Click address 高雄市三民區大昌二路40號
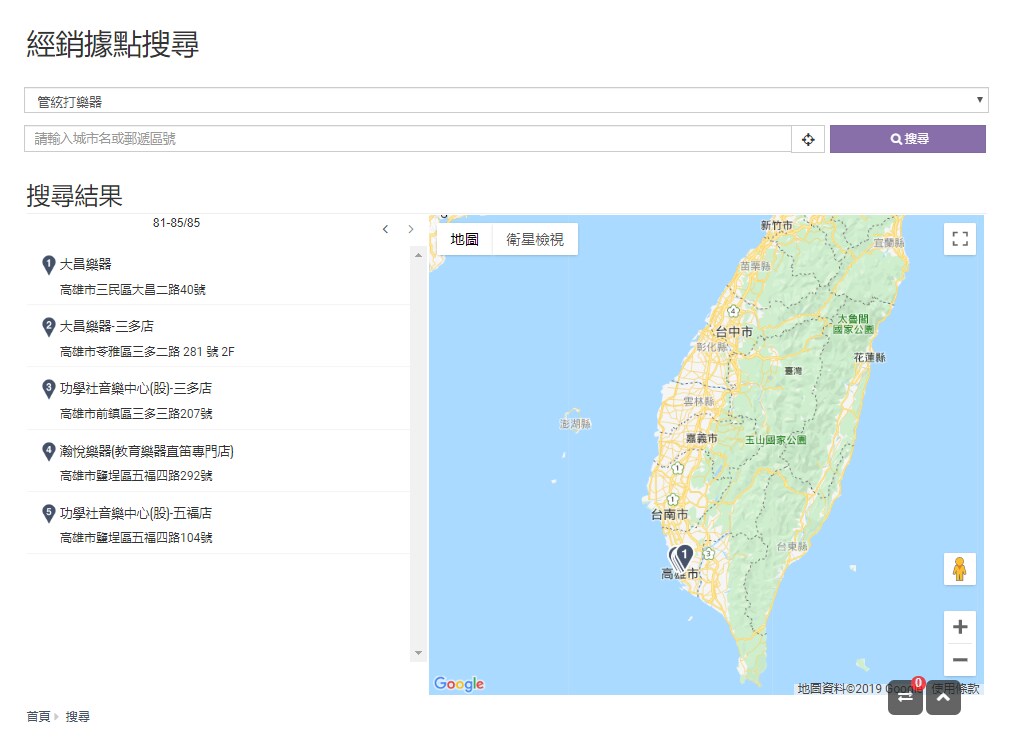 [133, 290]
